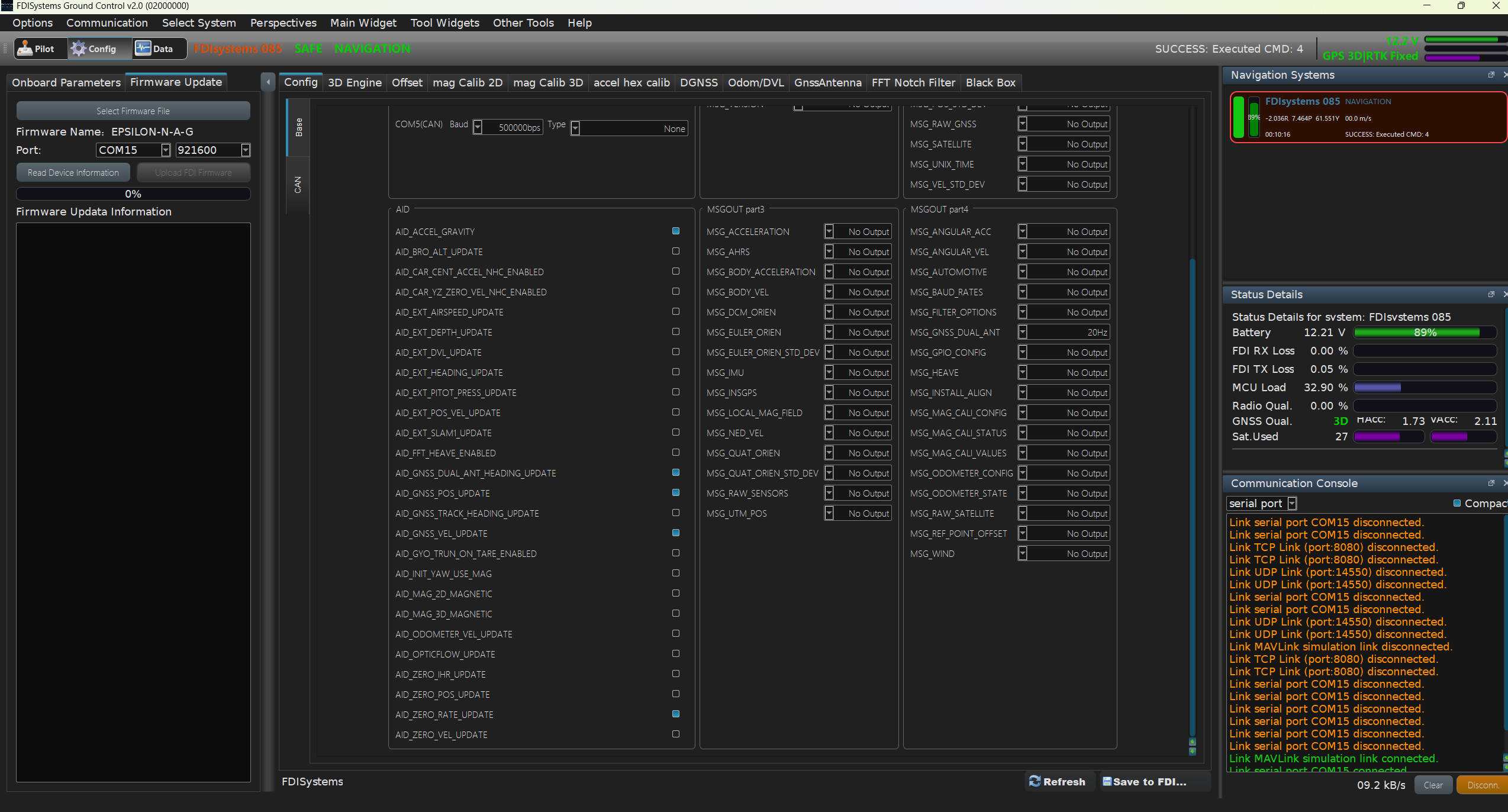
Task: Toggle the Compact checkbox in console
Action: pos(1457,503)
